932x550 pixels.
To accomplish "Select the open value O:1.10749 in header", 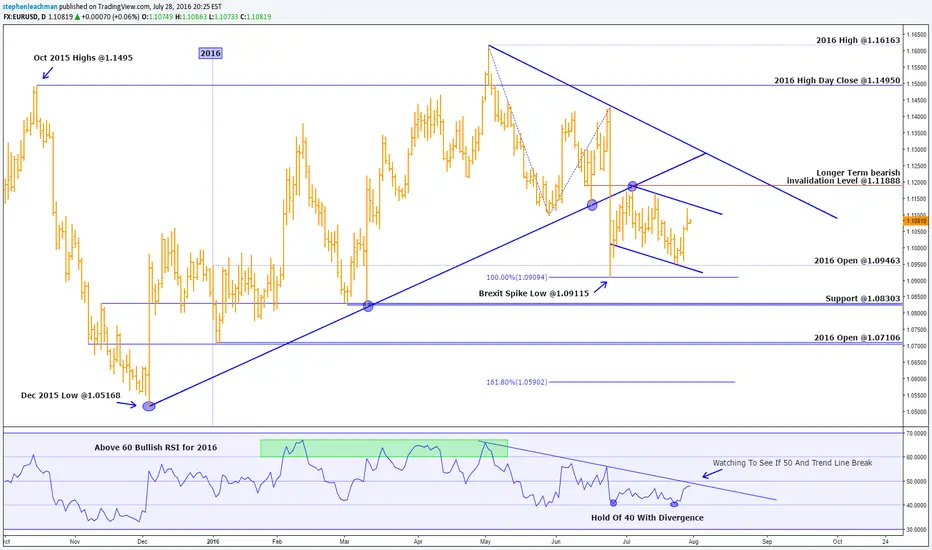I will pos(157,17).
